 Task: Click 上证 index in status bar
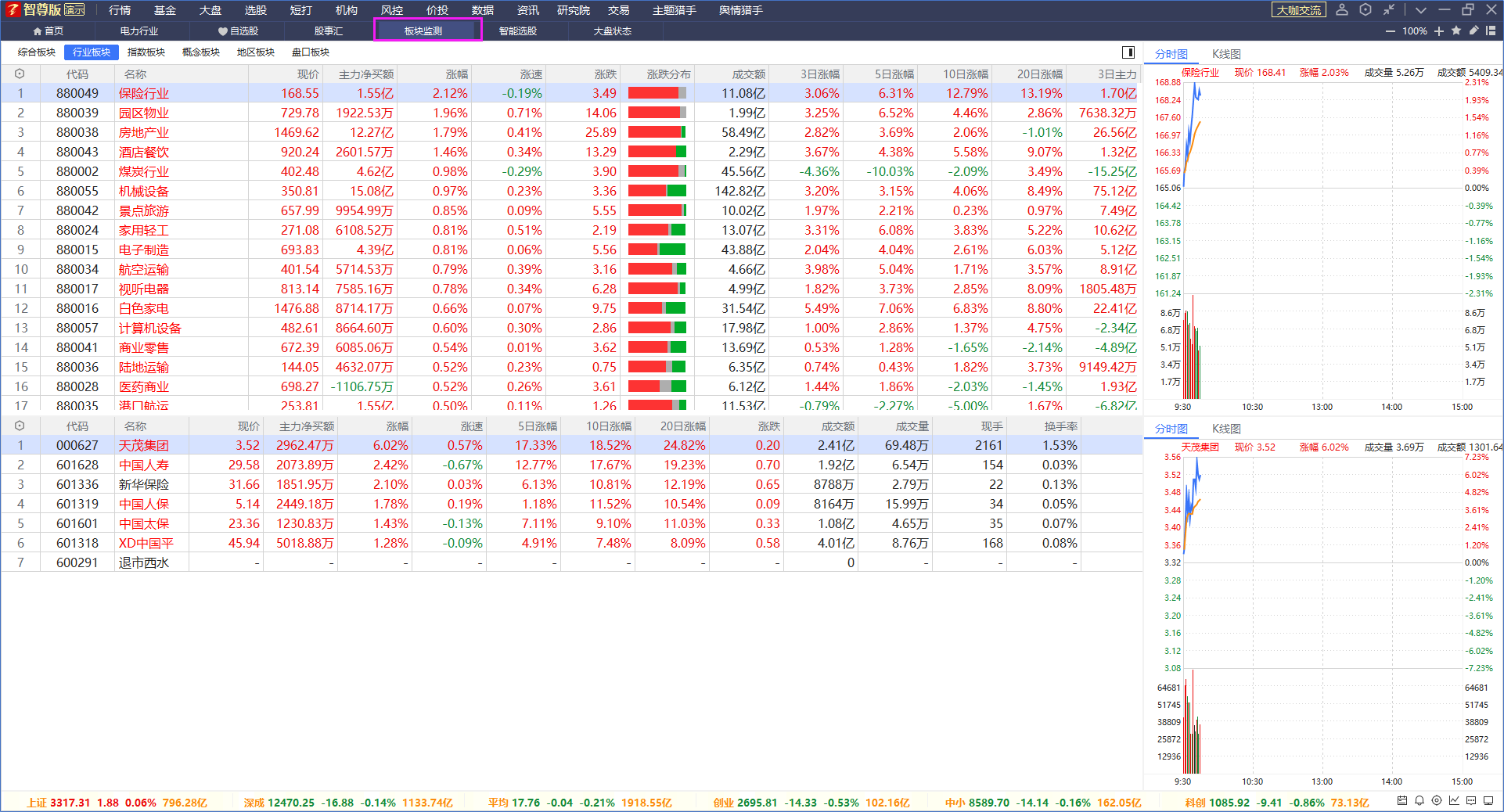pyautogui.click(x=117, y=803)
